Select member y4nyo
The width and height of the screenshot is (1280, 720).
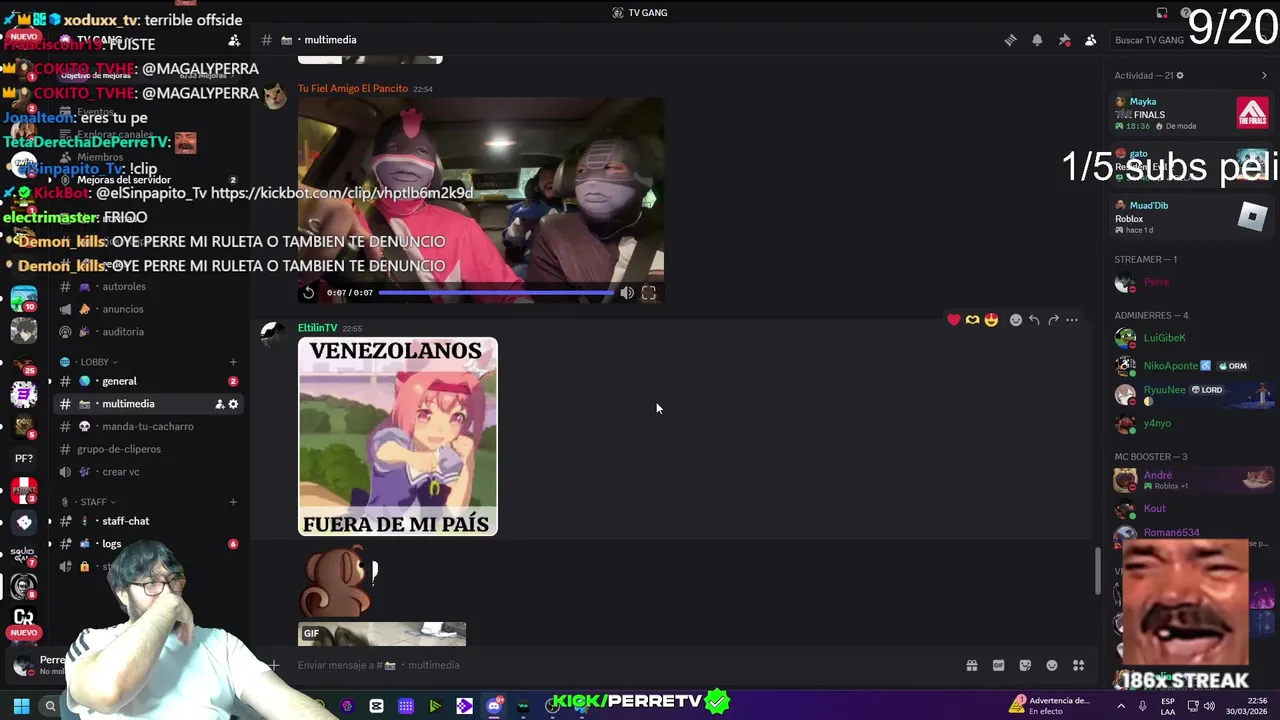click(1191, 423)
